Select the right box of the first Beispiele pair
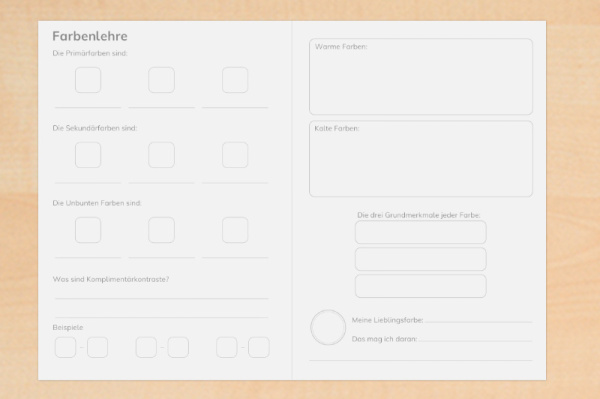This screenshot has height=399, width=600. 97,347
